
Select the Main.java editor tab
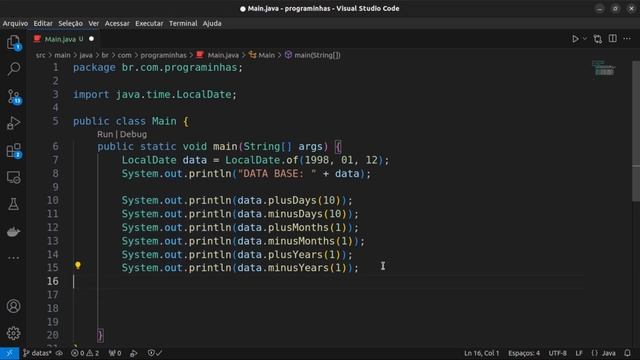pos(64,39)
